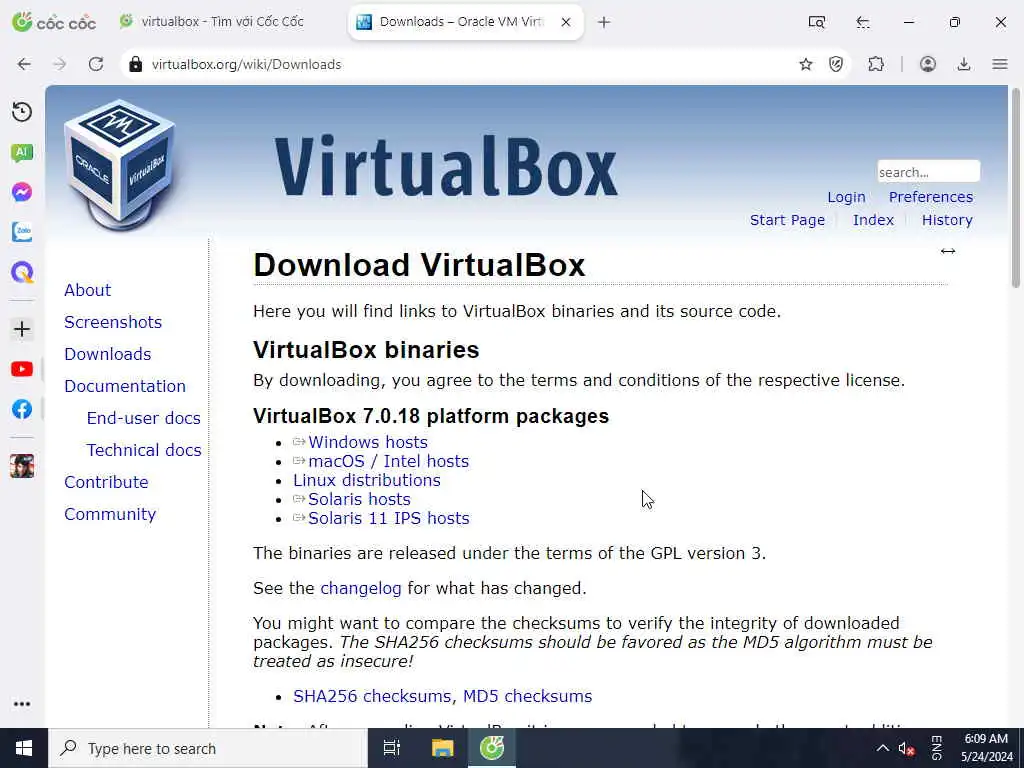Image resolution: width=1024 pixels, height=768 pixels.
Task: Open sidebar more options three dots
Action: (x=22, y=704)
